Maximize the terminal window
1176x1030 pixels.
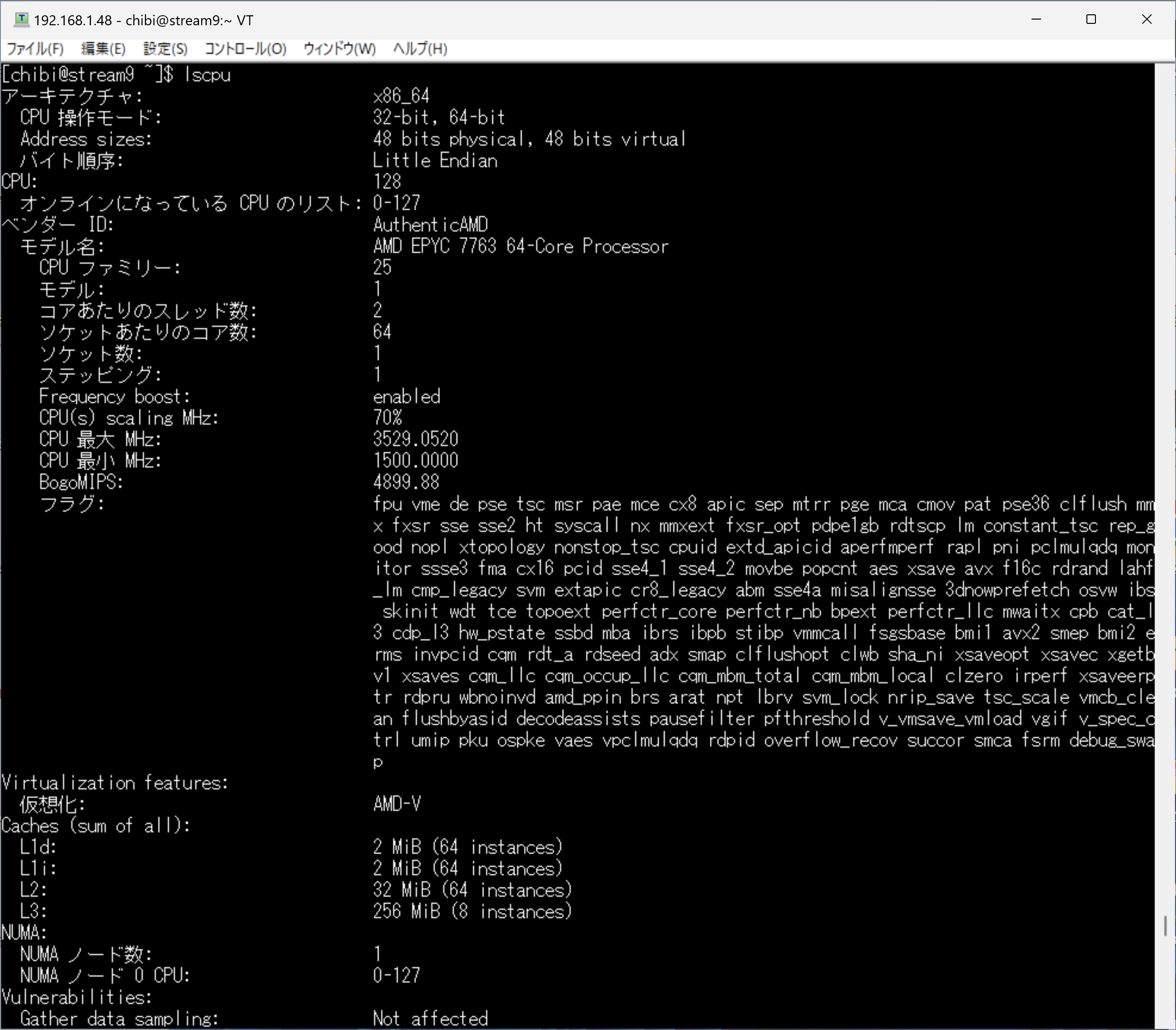coord(1091,20)
